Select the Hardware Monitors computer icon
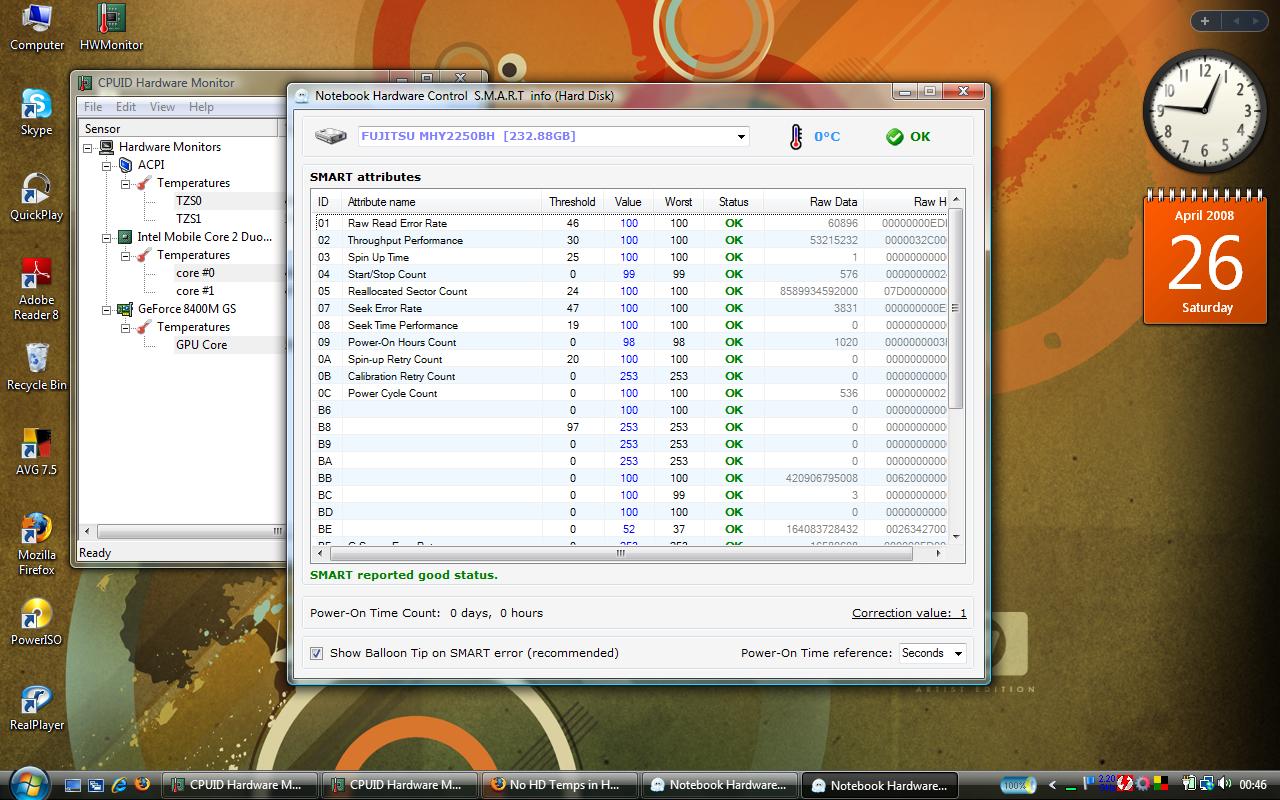Viewport: 1280px width, 800px height. [108, 147]
